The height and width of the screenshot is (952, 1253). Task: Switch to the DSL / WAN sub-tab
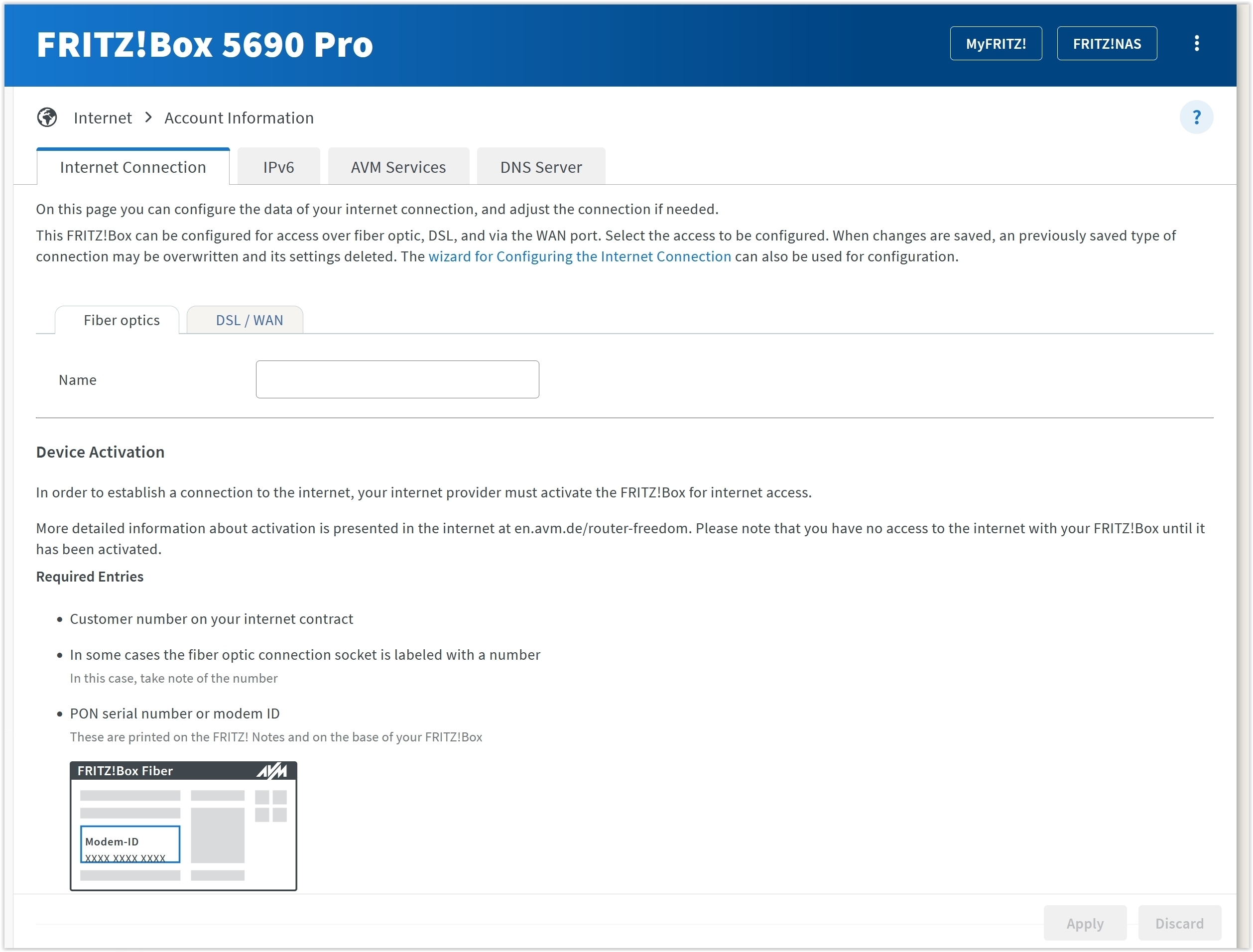pyautogui.click(x=245, y=320)
